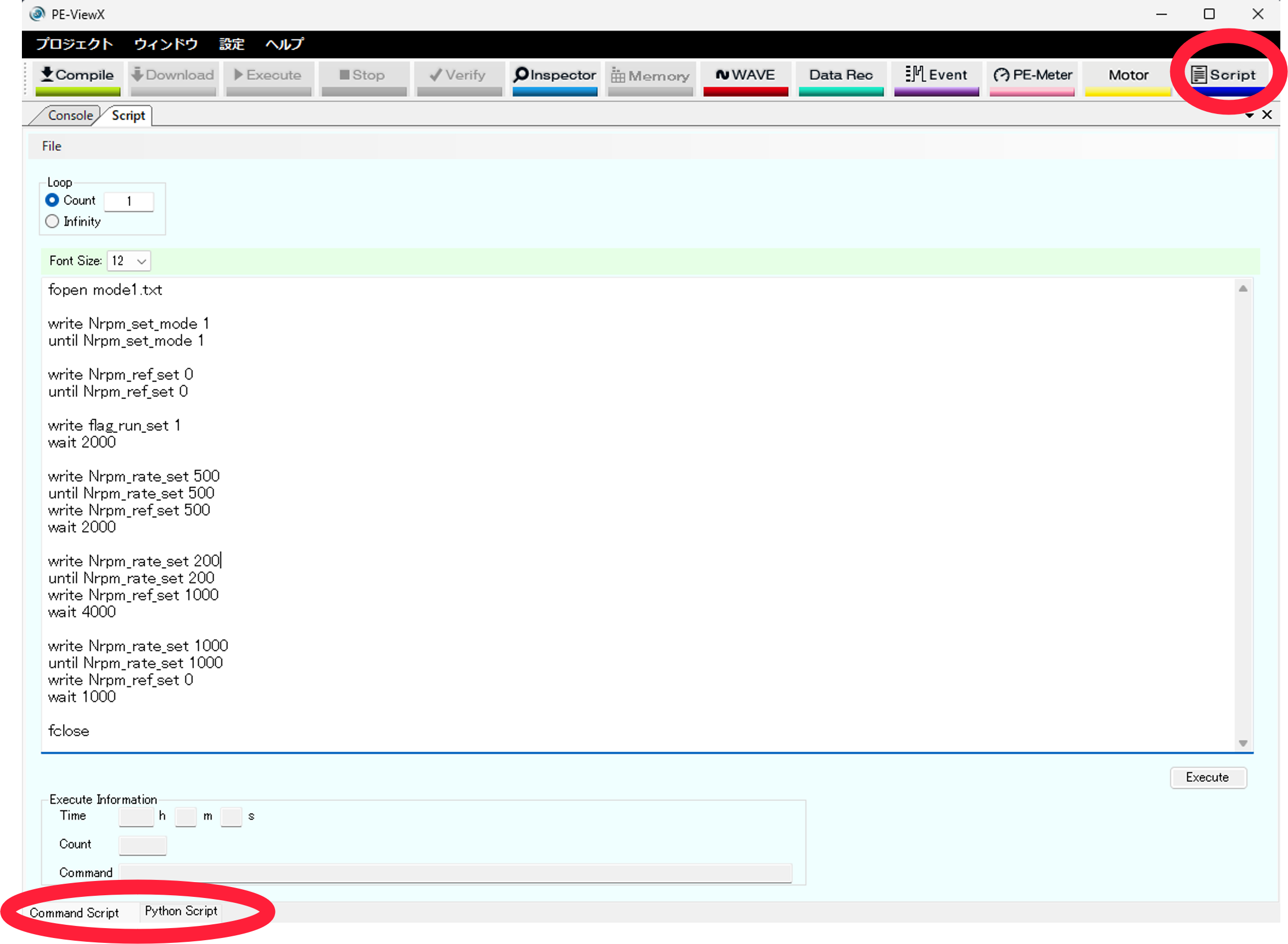Open the プロジェクト menu
Screen dimensions: 1288x944
point(75,44)
